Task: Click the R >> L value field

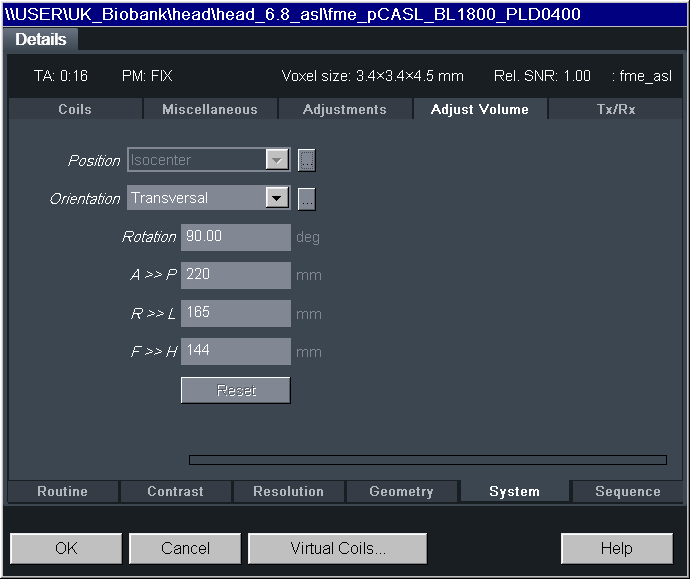Action: click(235, 313)
